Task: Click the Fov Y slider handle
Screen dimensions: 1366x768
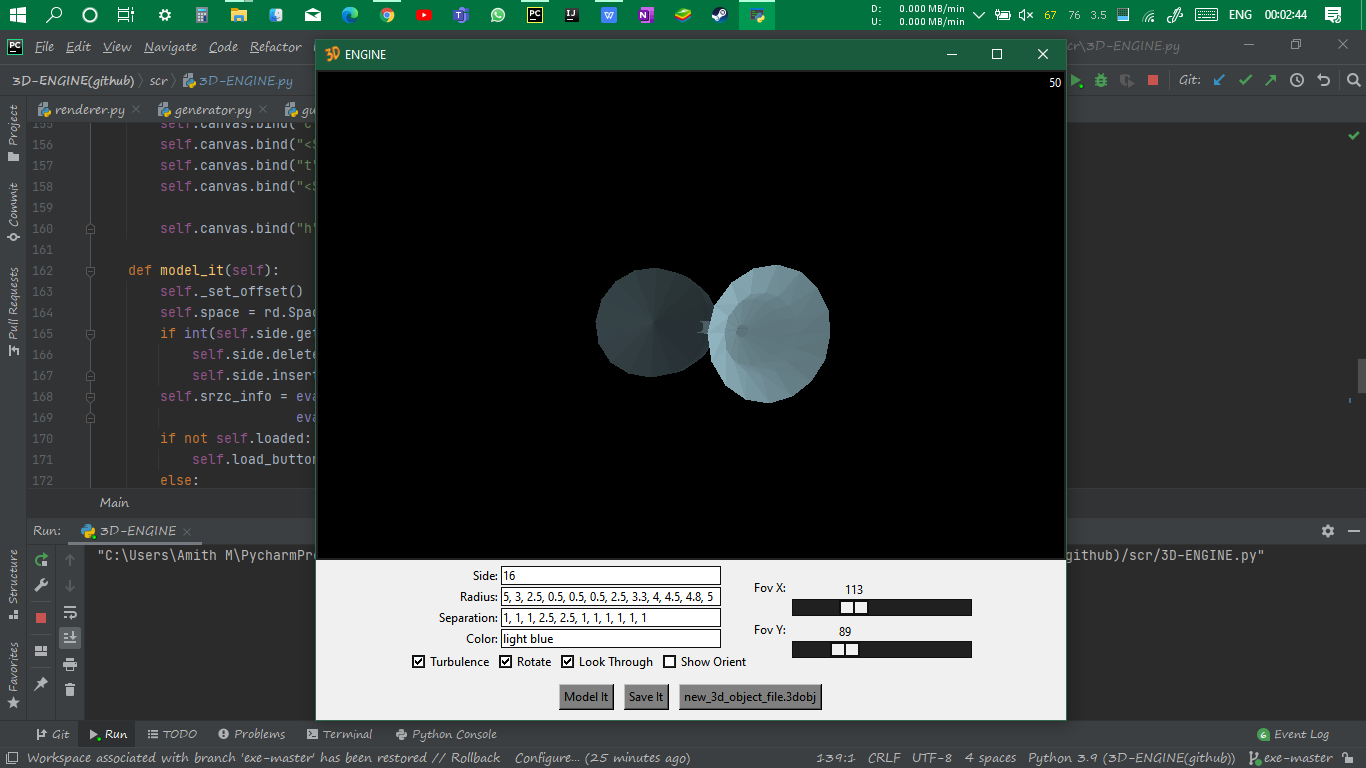Action: pos(845,650)
